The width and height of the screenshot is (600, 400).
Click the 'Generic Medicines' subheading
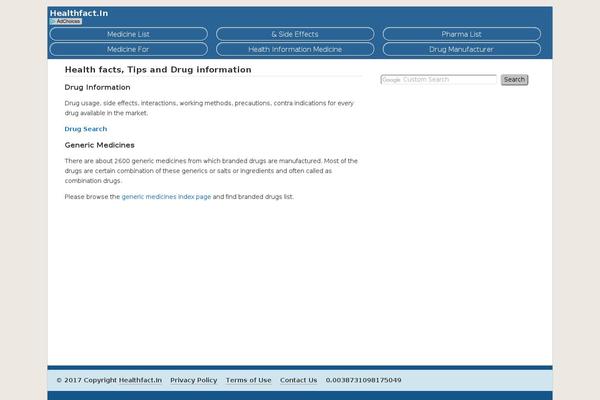[99, 145]
